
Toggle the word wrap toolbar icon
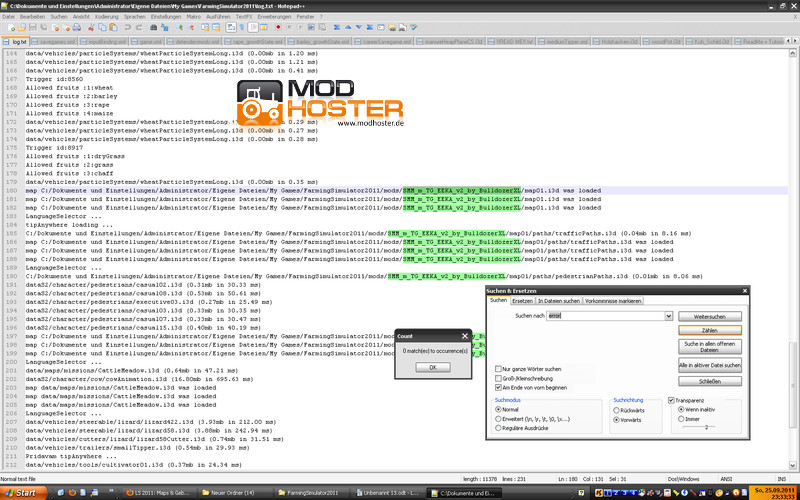231,28
